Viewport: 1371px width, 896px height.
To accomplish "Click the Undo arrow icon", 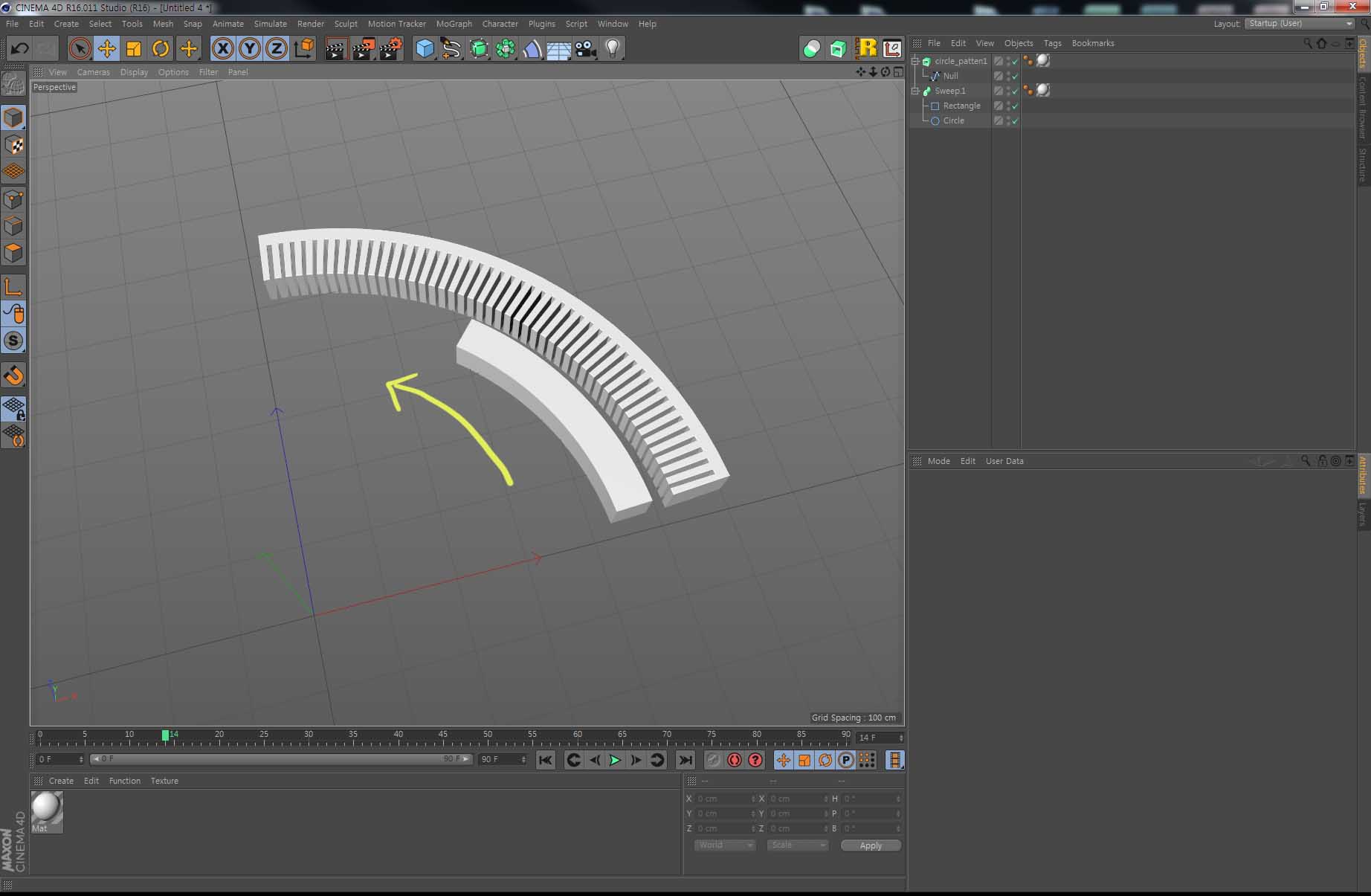I will (19, 49).
